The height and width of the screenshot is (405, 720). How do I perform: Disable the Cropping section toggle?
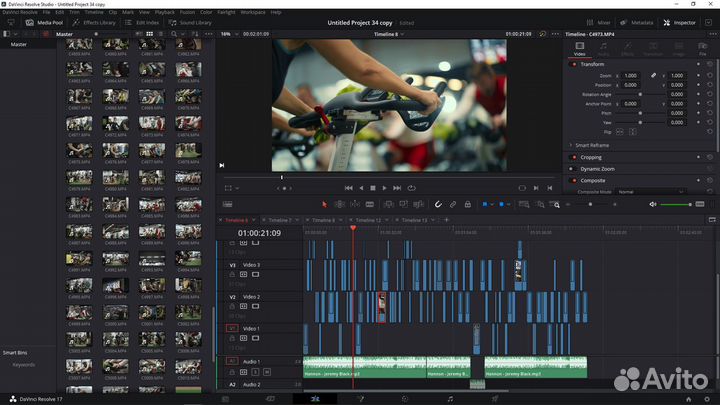tap(574, 157)
